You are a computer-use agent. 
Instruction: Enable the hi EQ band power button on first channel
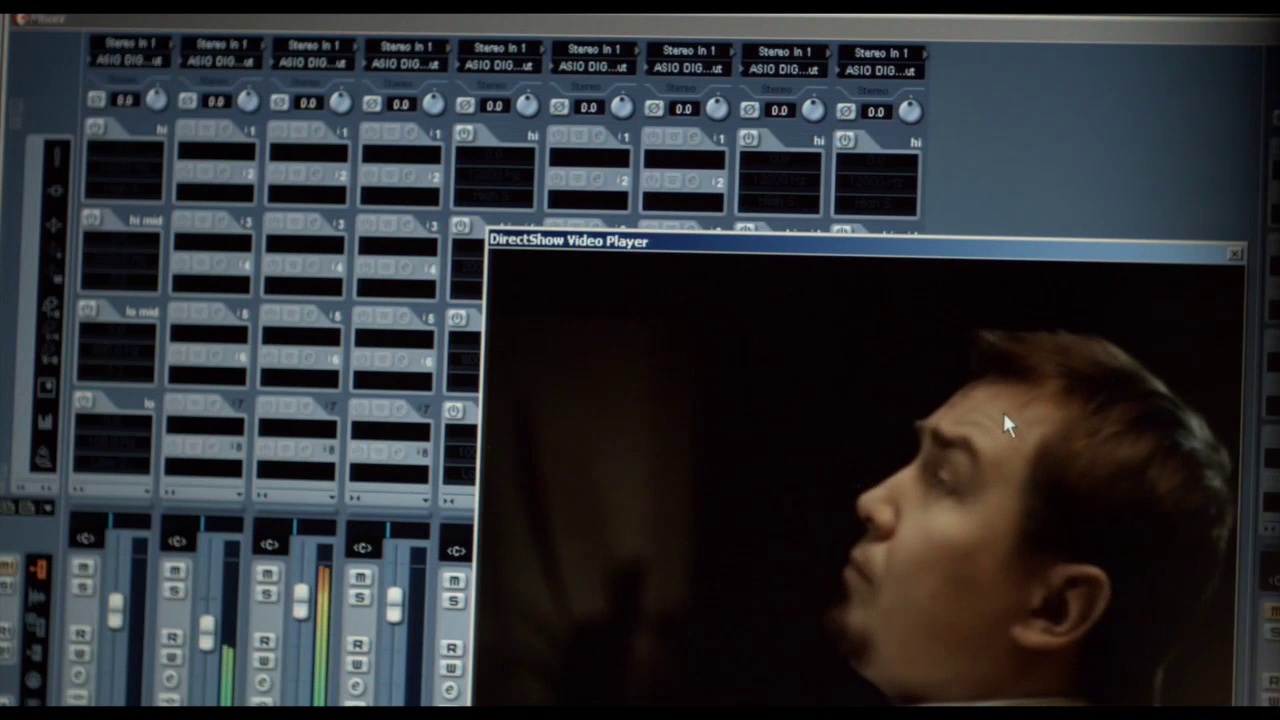click(95, 127)
